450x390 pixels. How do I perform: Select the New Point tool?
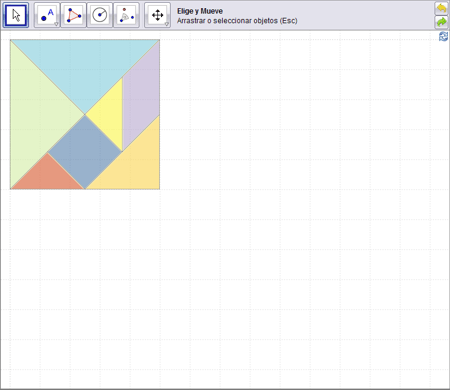click(47, 15)
